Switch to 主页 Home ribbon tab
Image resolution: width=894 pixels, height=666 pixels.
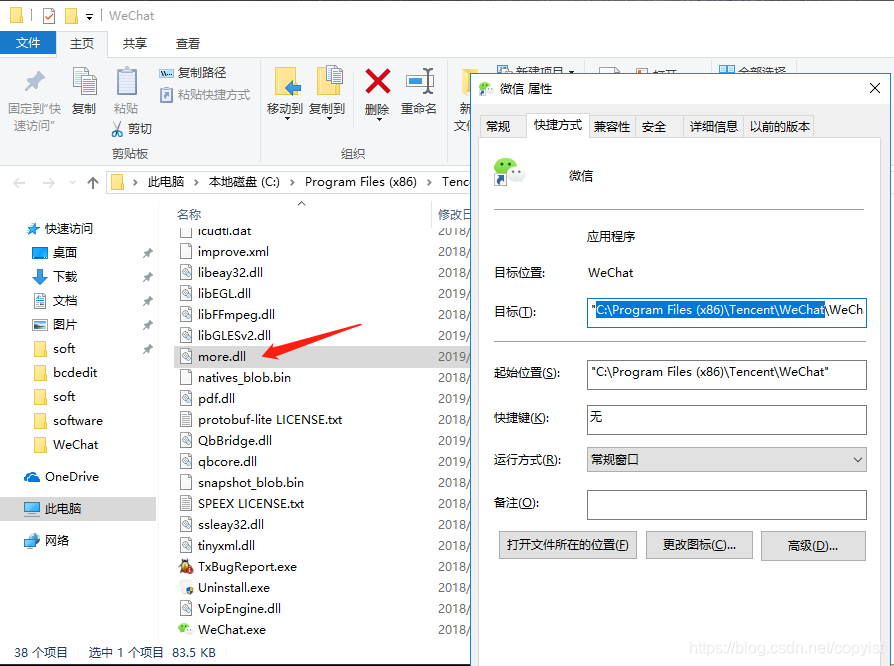(82, 43)
